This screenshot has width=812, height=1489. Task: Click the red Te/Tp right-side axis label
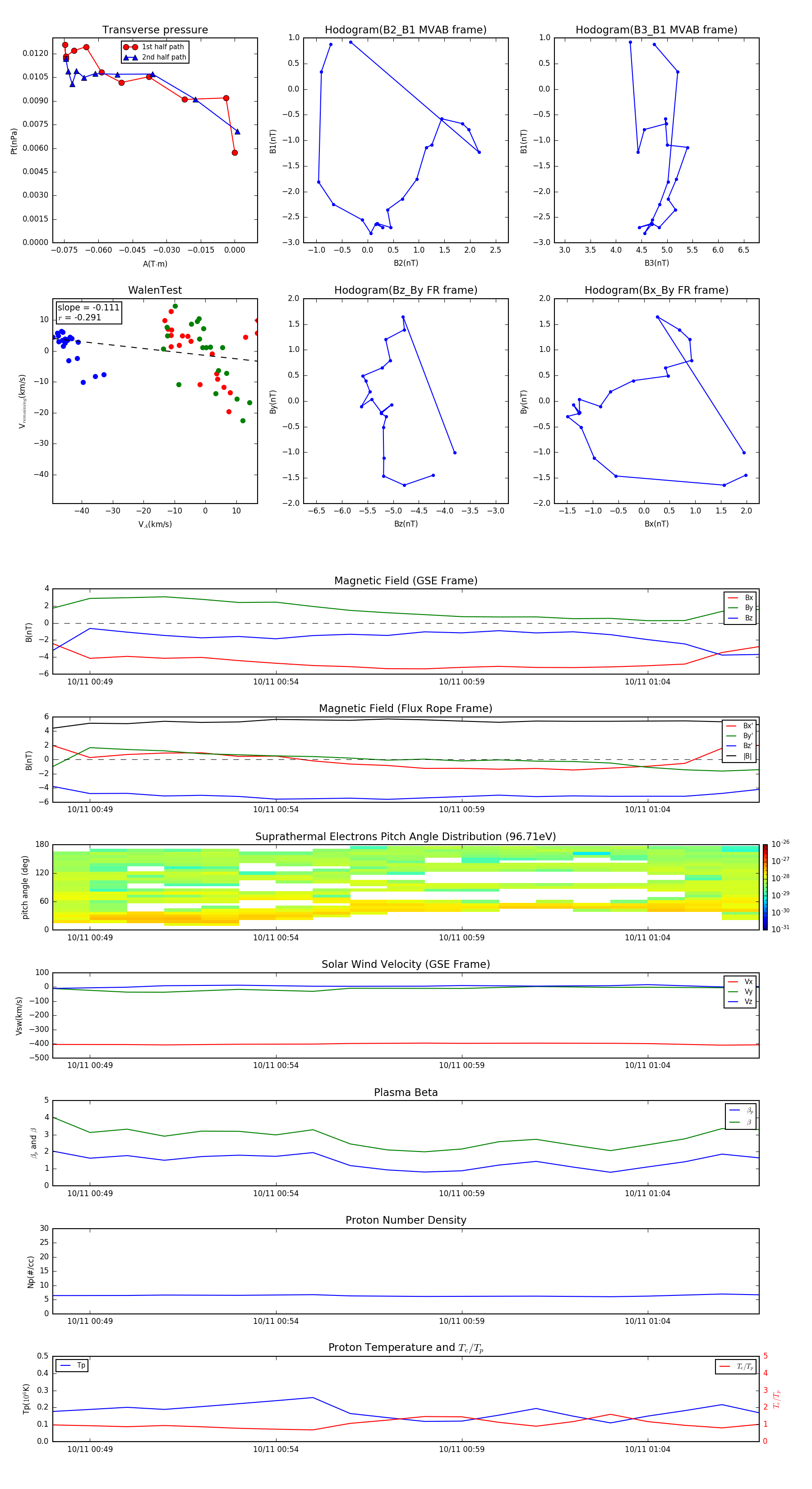tap(776, 1399)
